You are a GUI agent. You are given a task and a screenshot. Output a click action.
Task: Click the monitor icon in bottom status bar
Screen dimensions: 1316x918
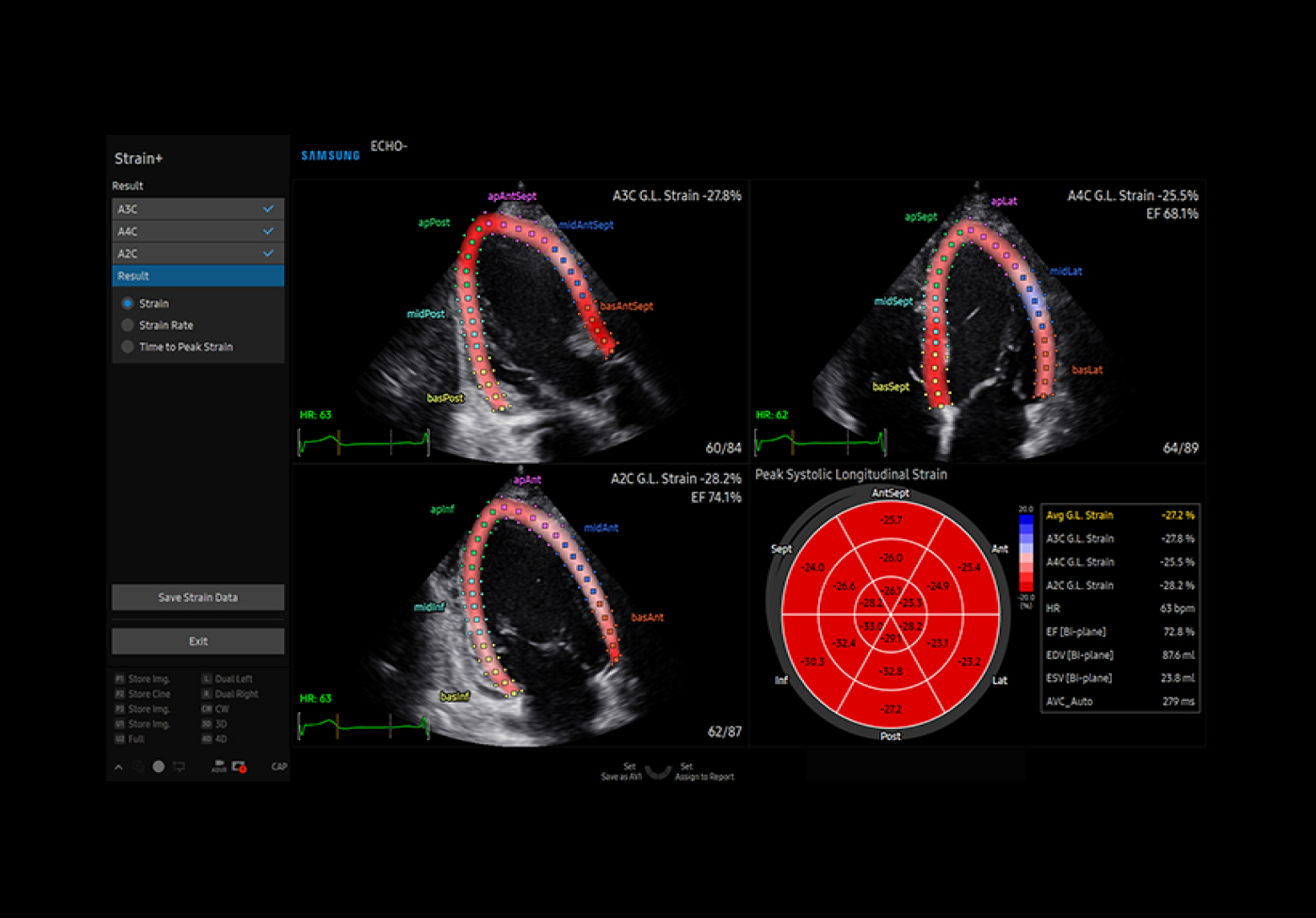click(179, 767)
